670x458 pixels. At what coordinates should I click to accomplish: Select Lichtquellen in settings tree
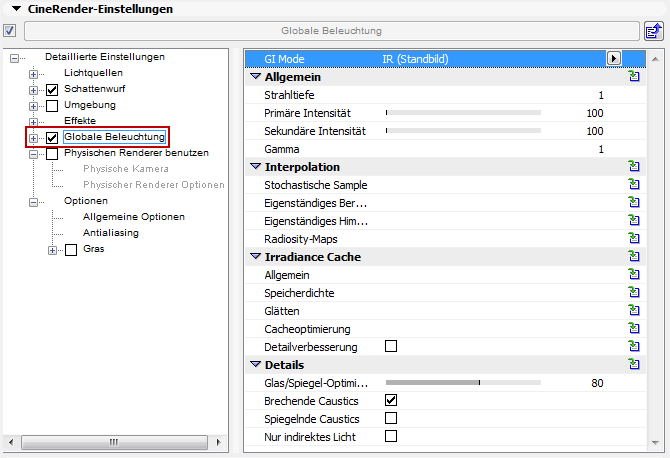click(93, 73)
